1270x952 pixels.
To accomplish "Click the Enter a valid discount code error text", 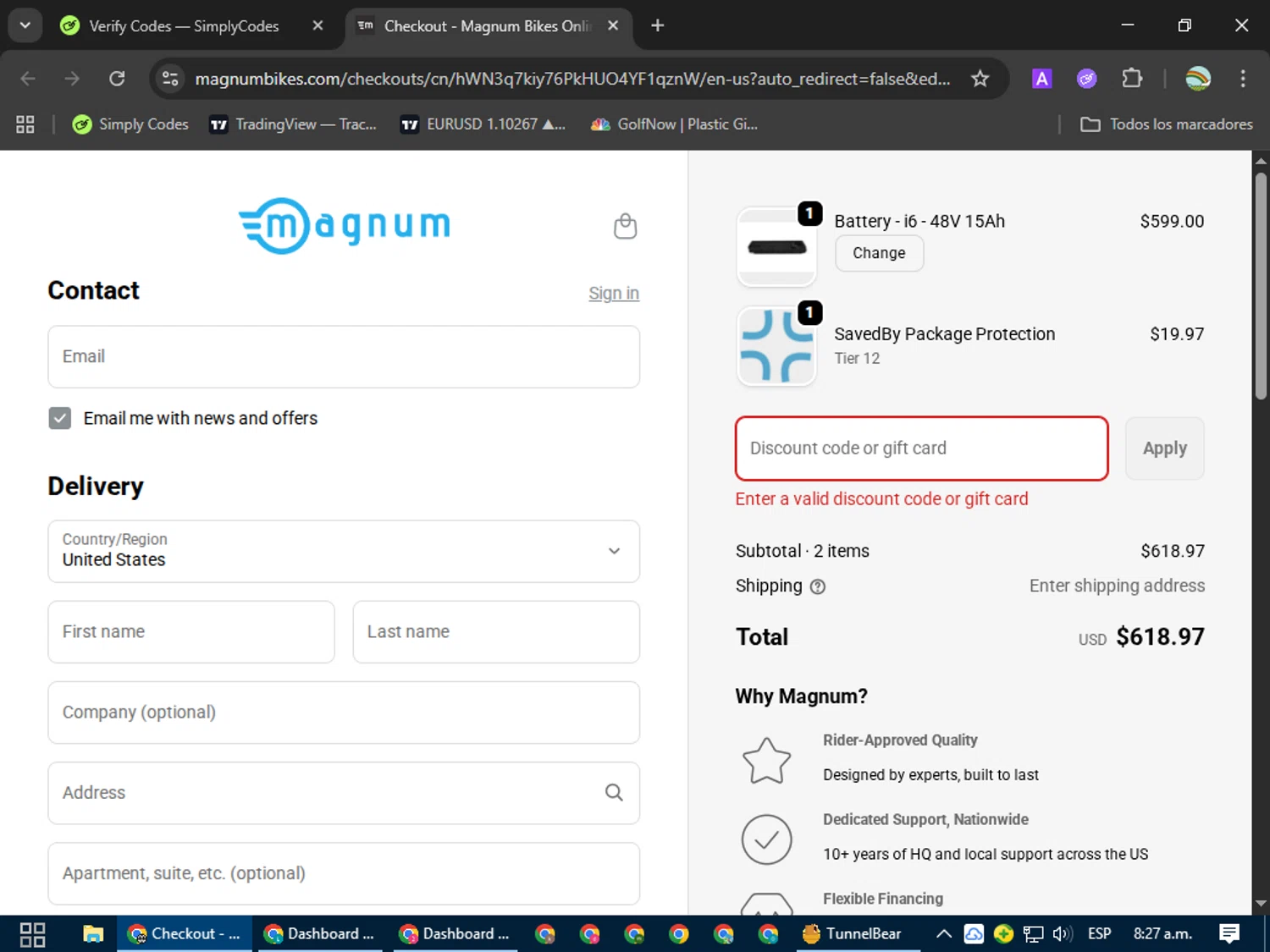I will (881, 499).
